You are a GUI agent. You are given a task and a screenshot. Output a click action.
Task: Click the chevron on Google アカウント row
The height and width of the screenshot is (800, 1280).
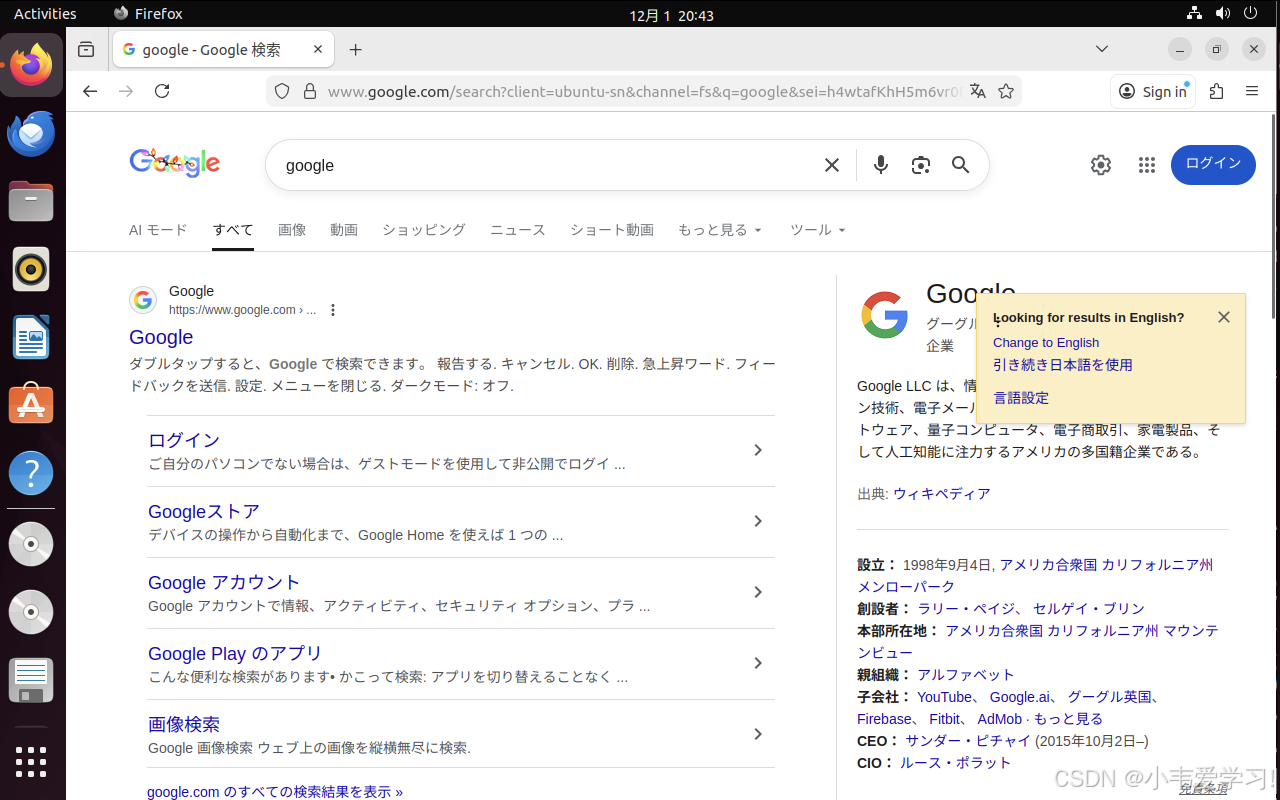(x=758, y=592)
